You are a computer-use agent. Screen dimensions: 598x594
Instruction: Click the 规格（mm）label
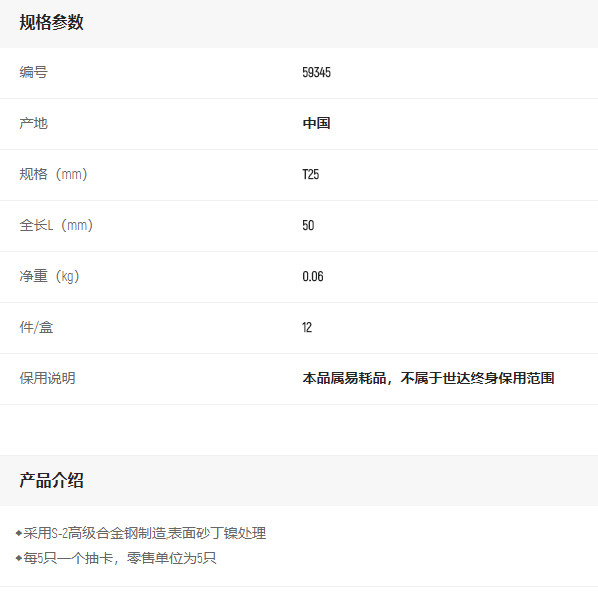click(x=53, y=174)
